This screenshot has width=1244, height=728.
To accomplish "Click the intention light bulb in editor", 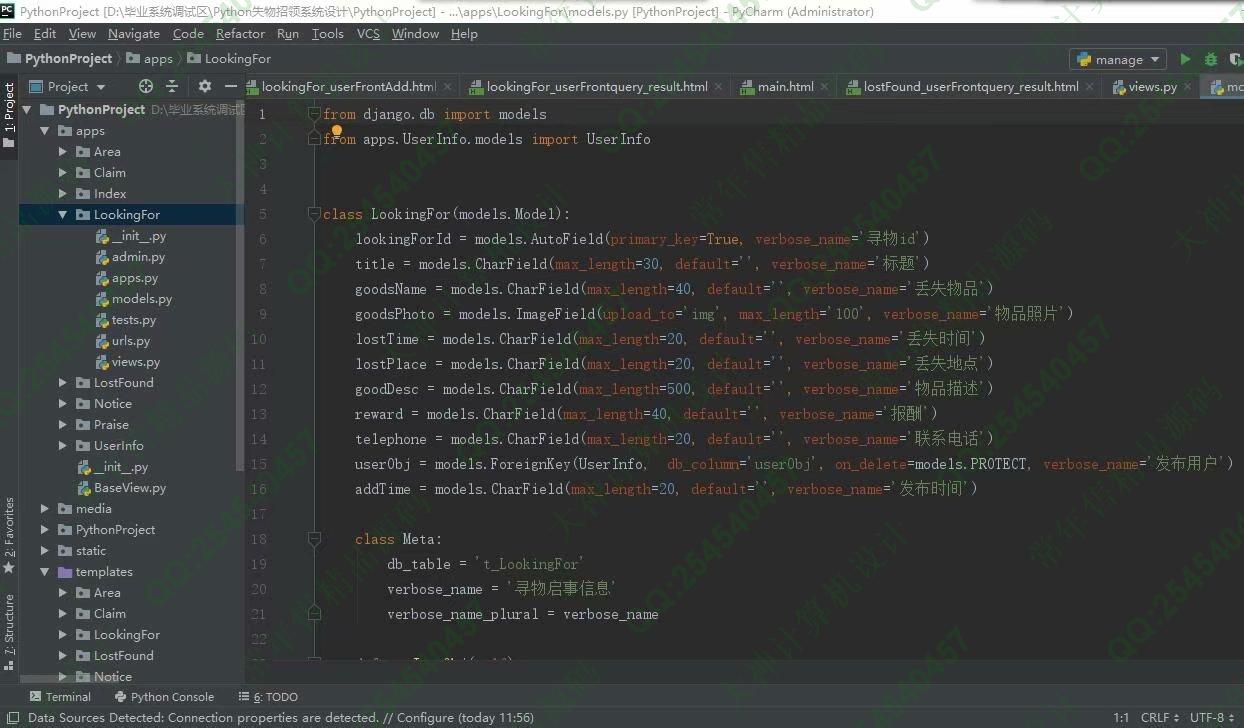I will pyautogui.click(x=337, y=131).
